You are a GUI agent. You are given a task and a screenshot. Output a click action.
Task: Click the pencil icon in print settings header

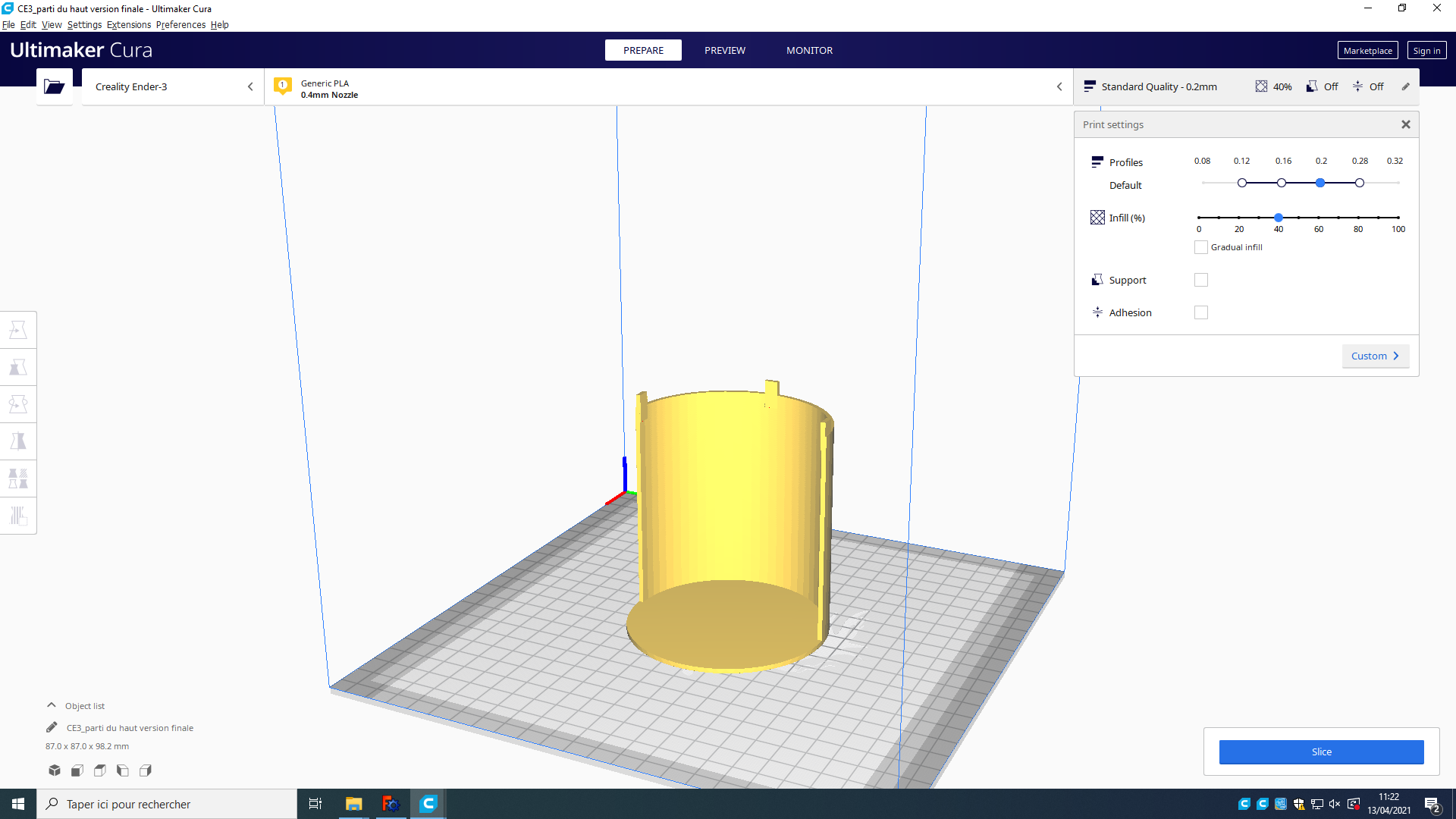(x=1405, y=86)
